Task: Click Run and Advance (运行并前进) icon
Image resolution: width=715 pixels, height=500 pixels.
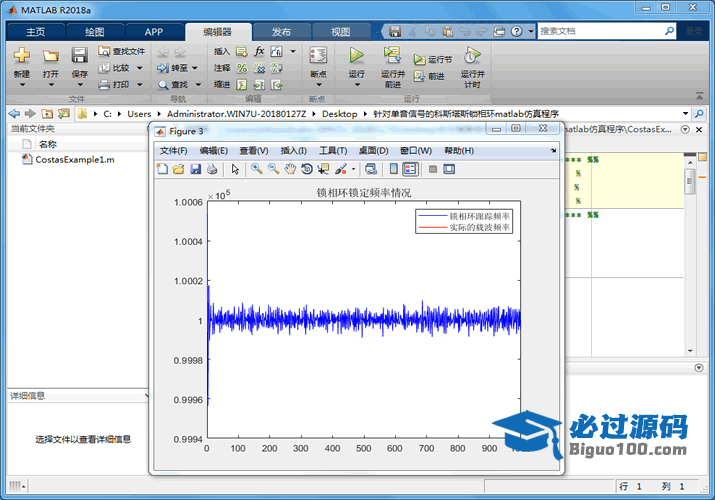Action: click(x=392, y=55)
